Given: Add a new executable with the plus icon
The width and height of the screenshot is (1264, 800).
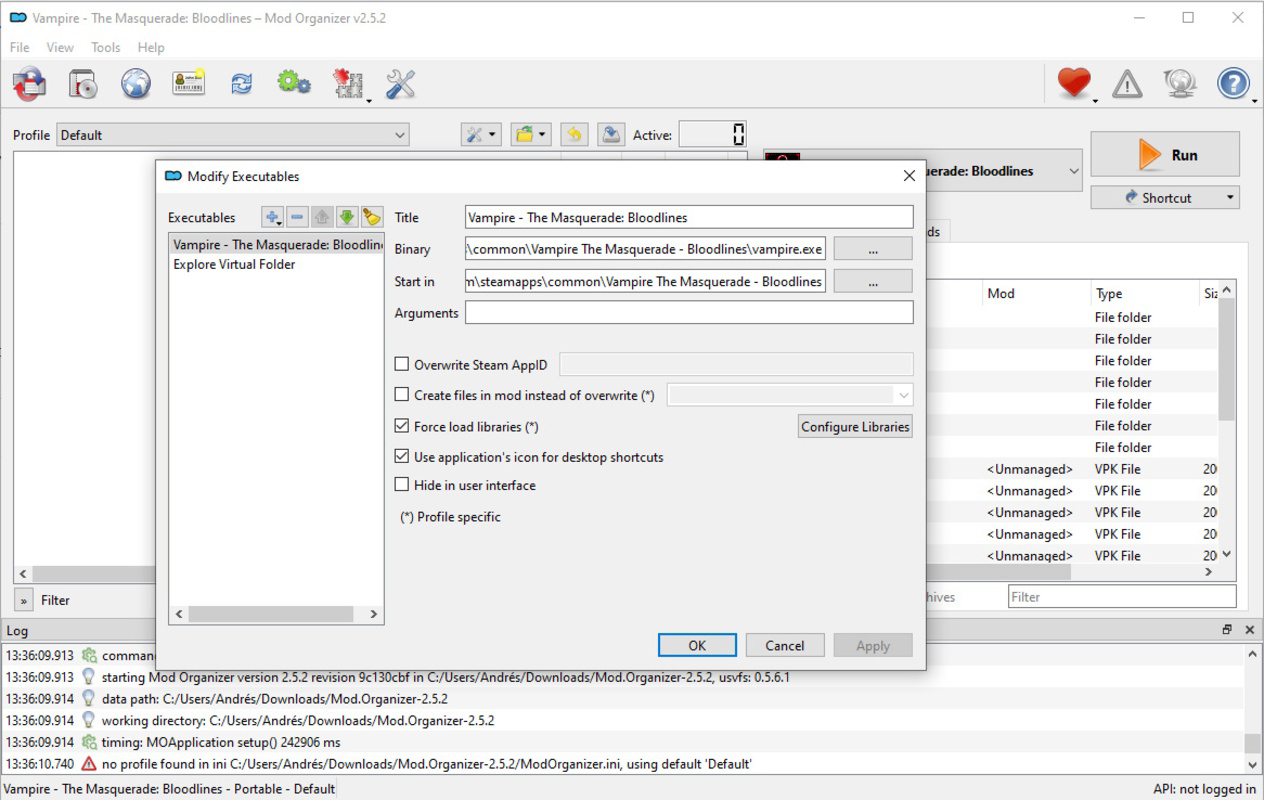Looking at the screenshot, I should (272, 216).
